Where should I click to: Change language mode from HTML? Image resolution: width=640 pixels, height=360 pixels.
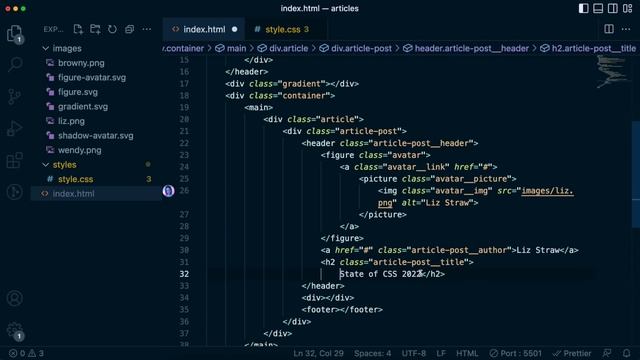point(467,353)
